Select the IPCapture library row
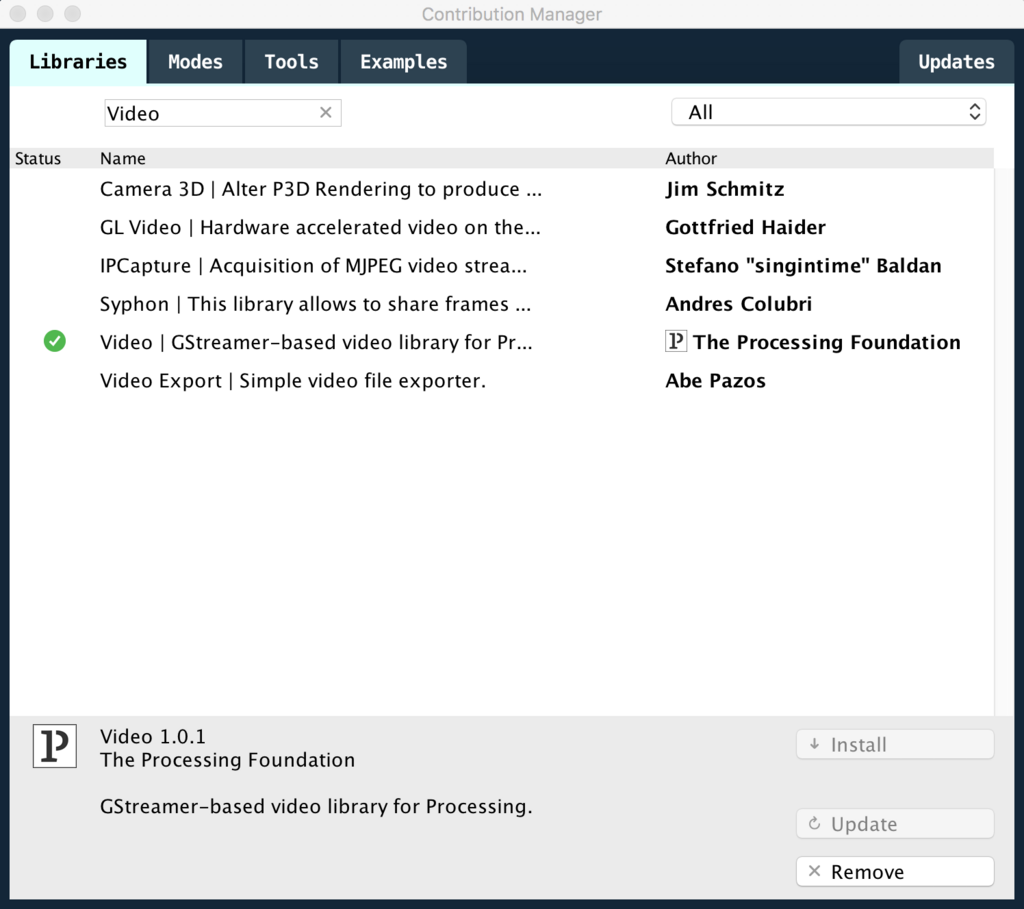This screenshot has height=909, width=1024. tap(502, 266)
